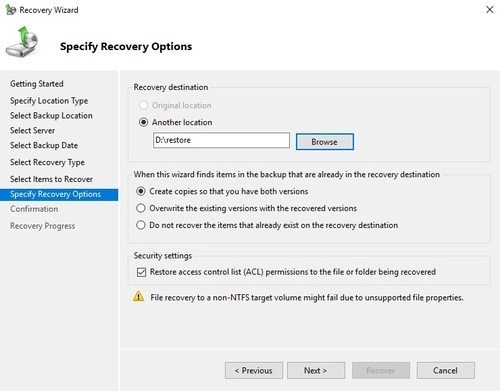Cancel the recovery wizard

[446, 370]
